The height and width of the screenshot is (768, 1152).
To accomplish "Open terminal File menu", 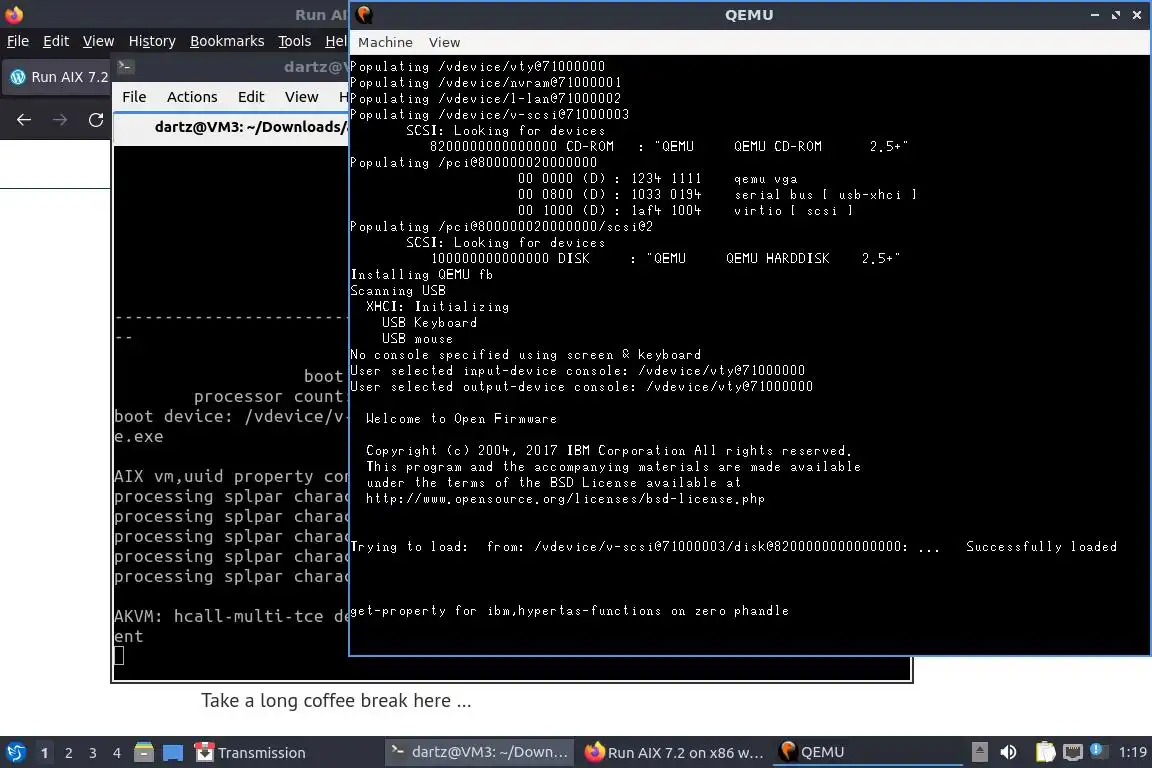I will (x=134, y=97).
